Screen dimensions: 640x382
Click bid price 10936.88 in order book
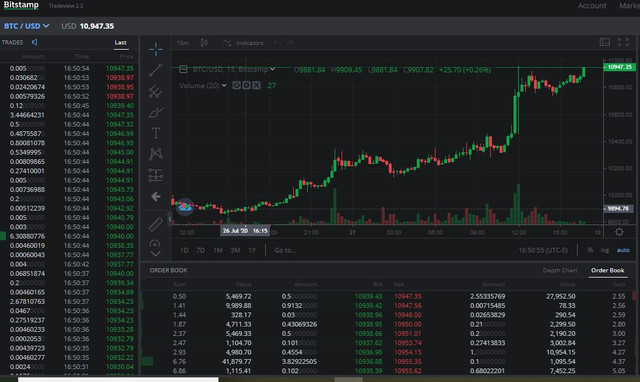[x=368, y=362]
